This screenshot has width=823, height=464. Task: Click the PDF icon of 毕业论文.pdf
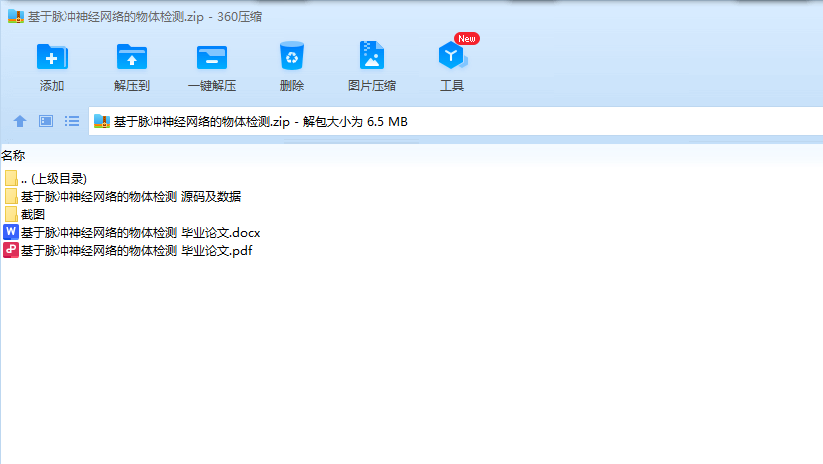pos(11,250)
